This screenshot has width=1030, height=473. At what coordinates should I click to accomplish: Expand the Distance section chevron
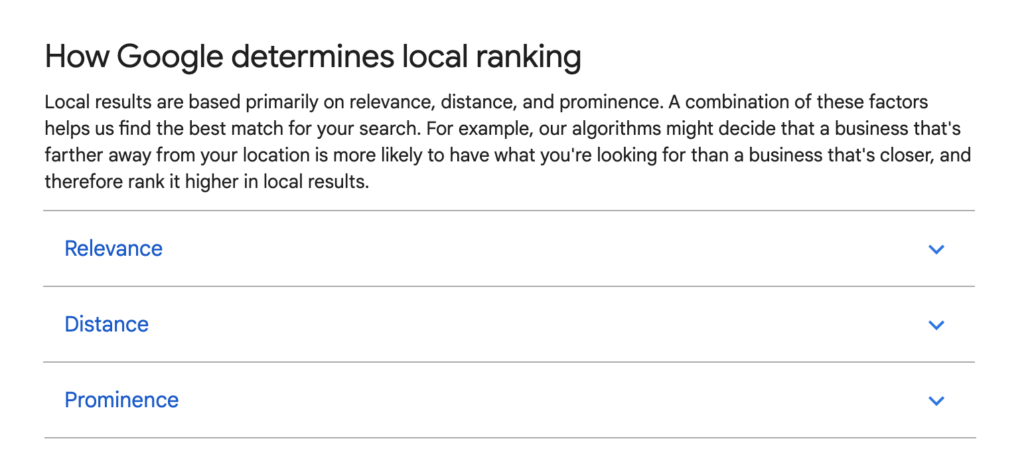click(936, 325)
